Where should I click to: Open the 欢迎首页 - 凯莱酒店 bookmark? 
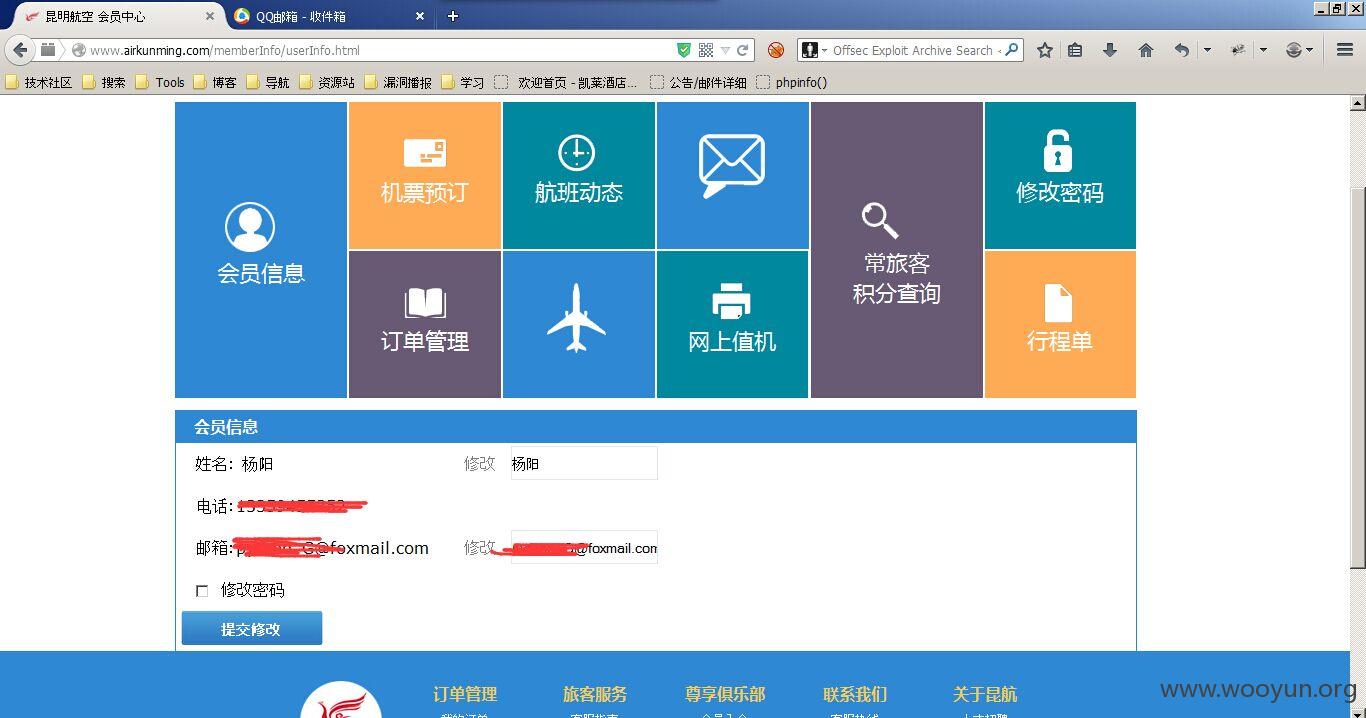(x=566, y=82)
